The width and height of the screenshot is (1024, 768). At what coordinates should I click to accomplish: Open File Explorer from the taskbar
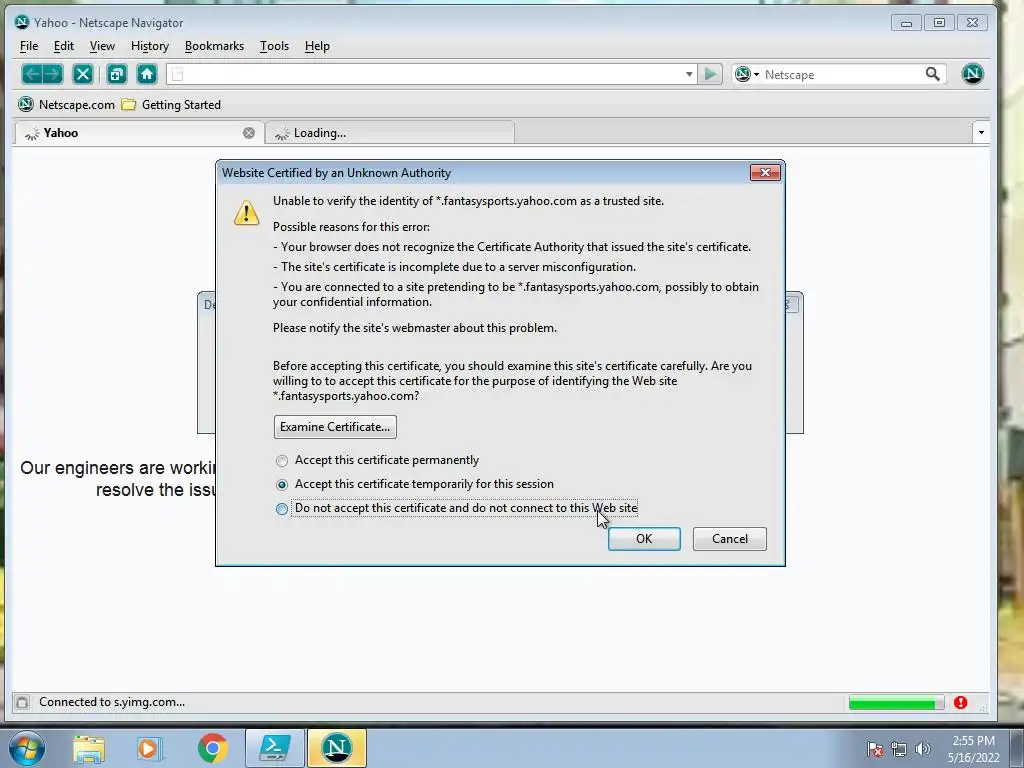point(89,749)
